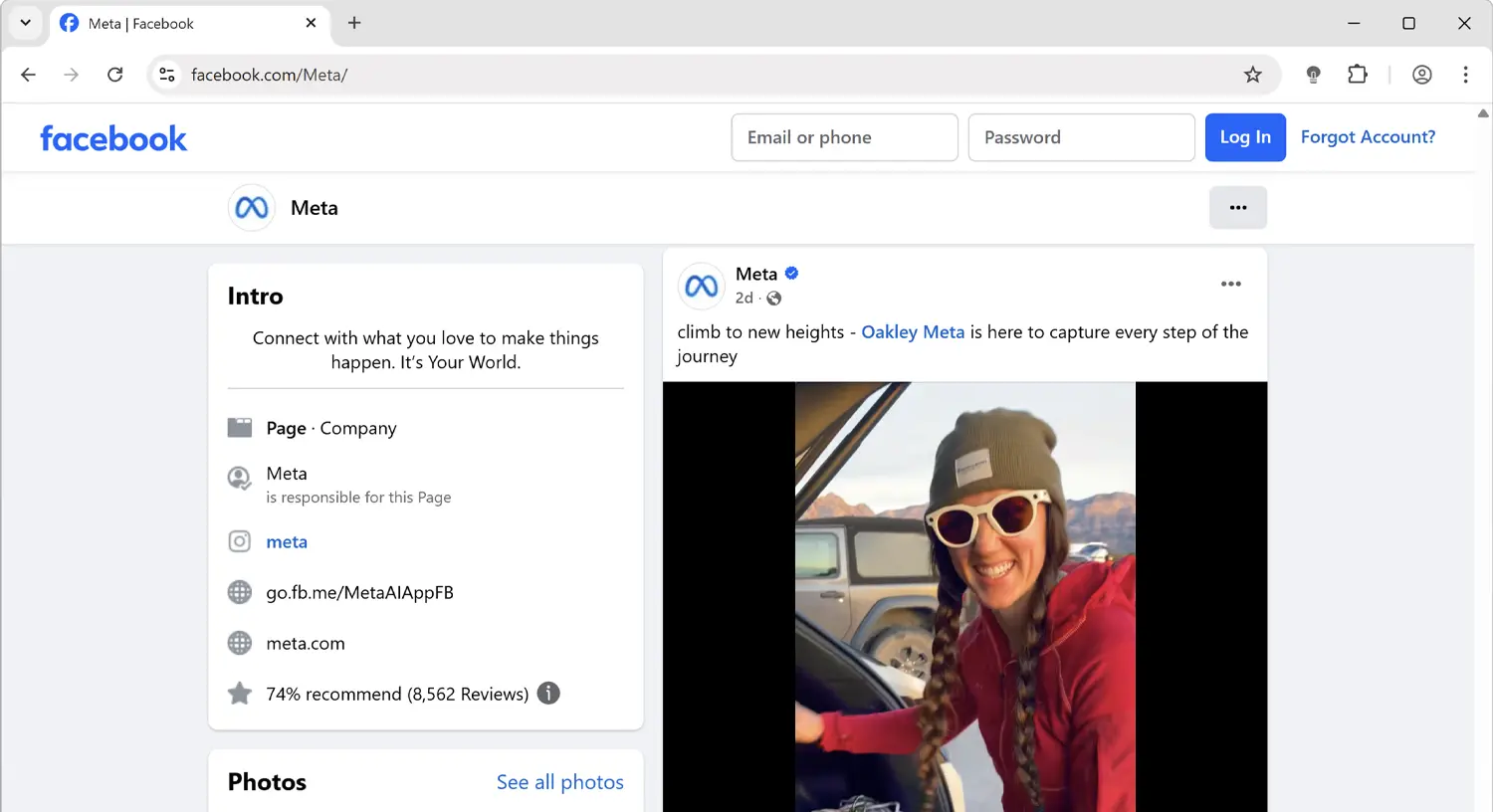Open the Oakley Meta link
The image size is (1493, 812).
[912, 331]
